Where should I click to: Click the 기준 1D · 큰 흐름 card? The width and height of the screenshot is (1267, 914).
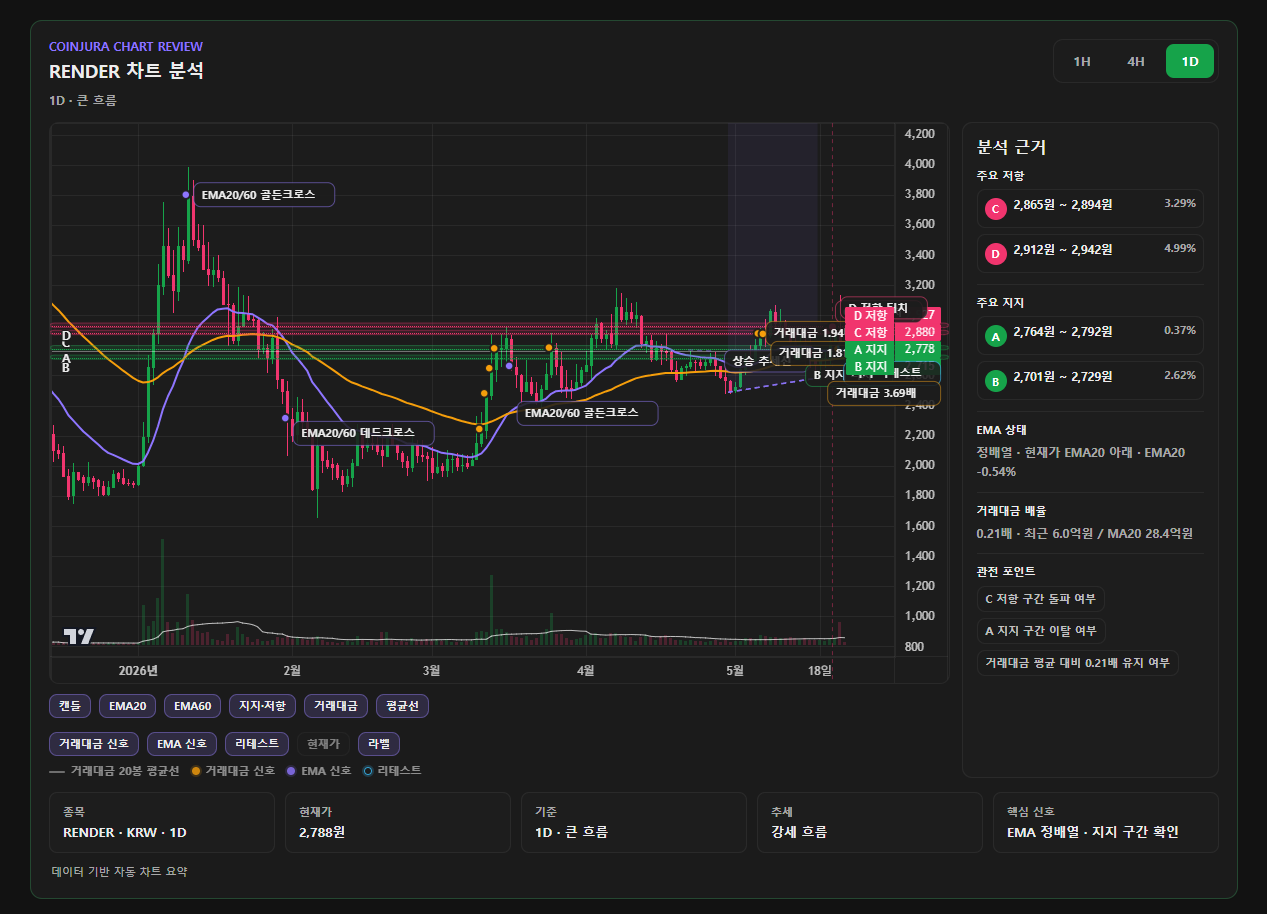click(634, 822)
